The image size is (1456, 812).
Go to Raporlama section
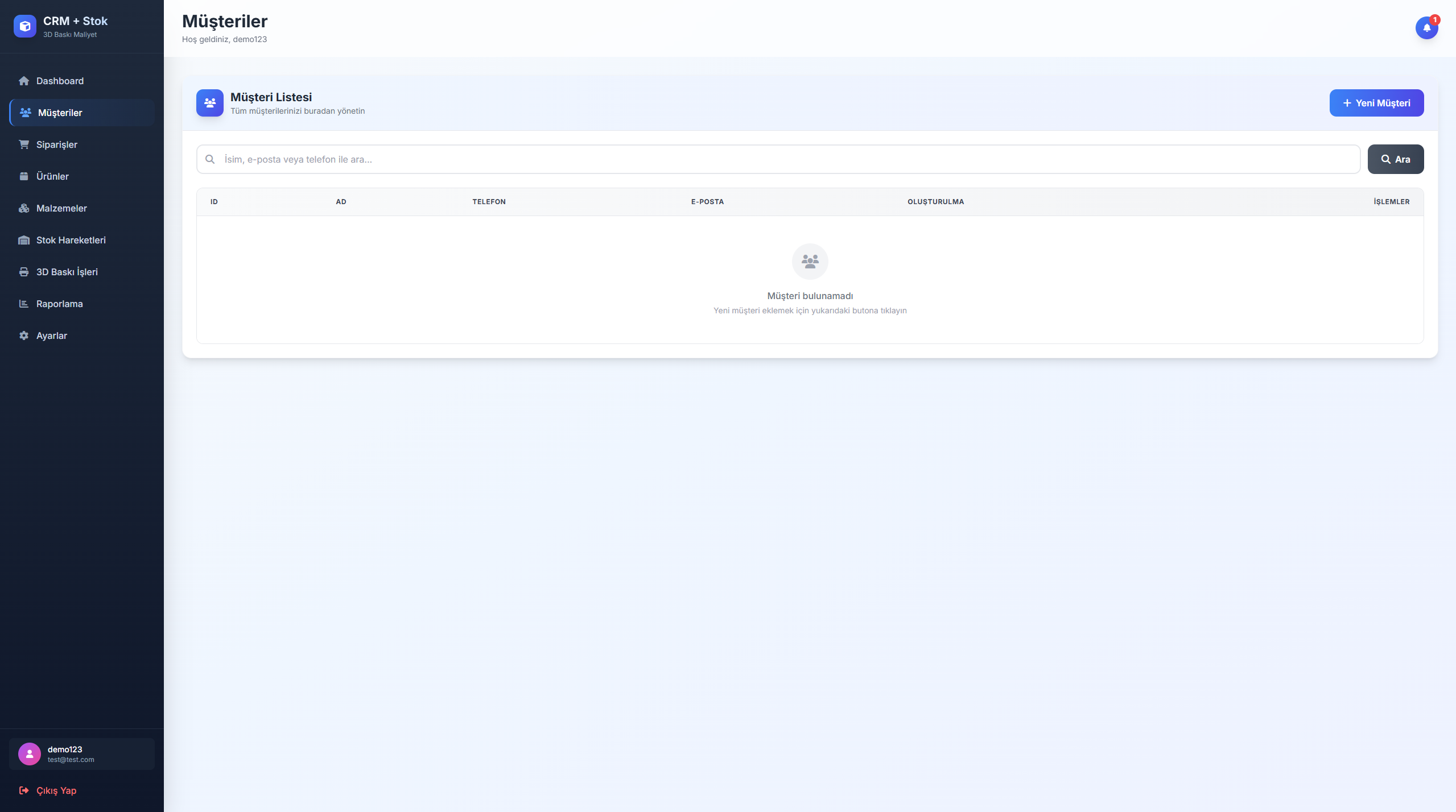coord(60,304)
